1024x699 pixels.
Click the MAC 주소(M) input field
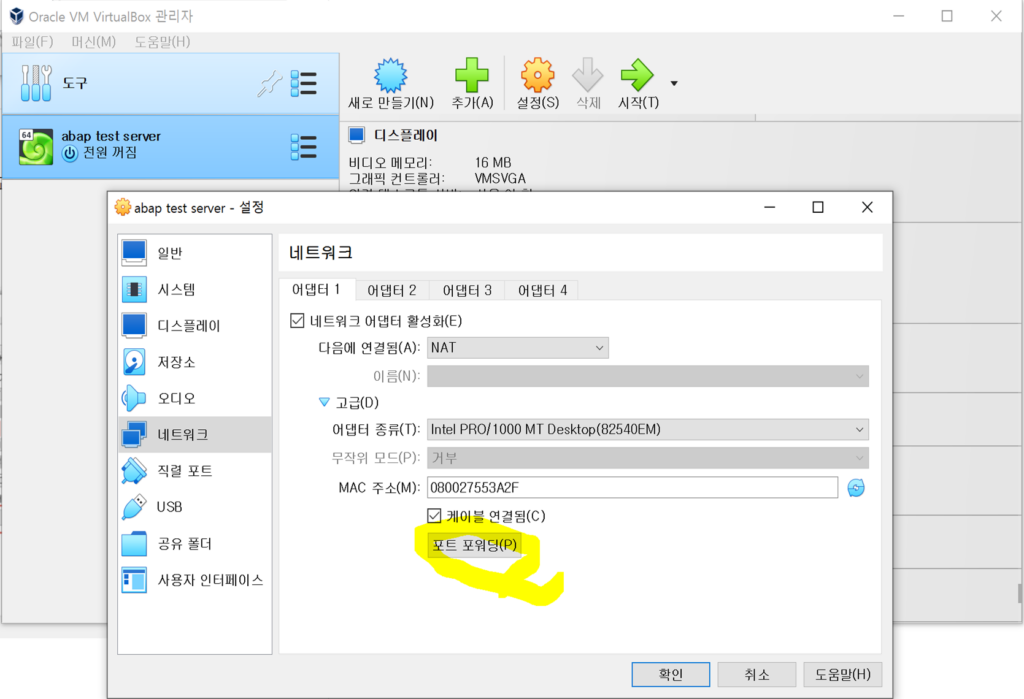[x=632, y=487]
